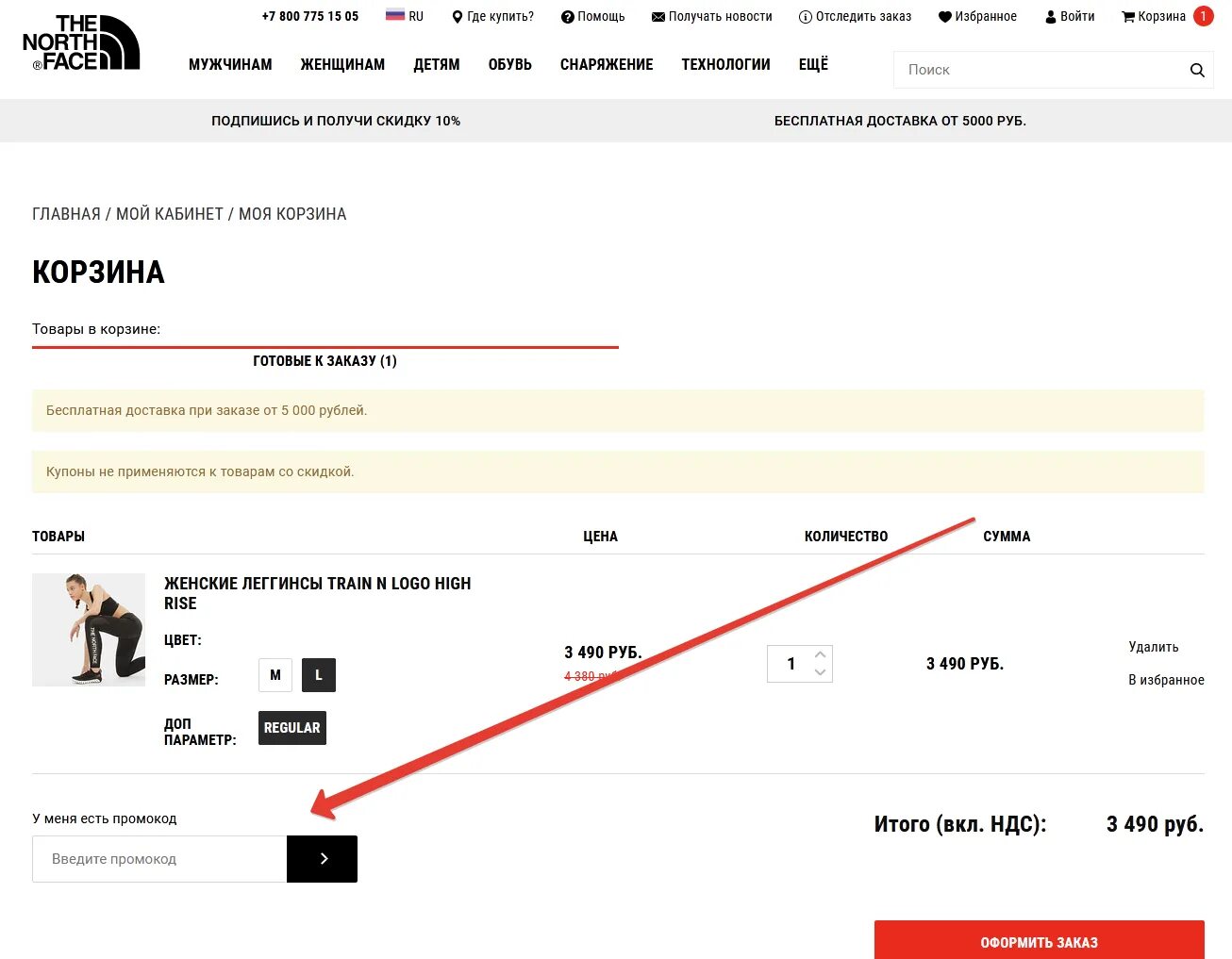Select 'Готовые к заказу (1)' tab
The image size is (1232, 959).
(325, 361)
